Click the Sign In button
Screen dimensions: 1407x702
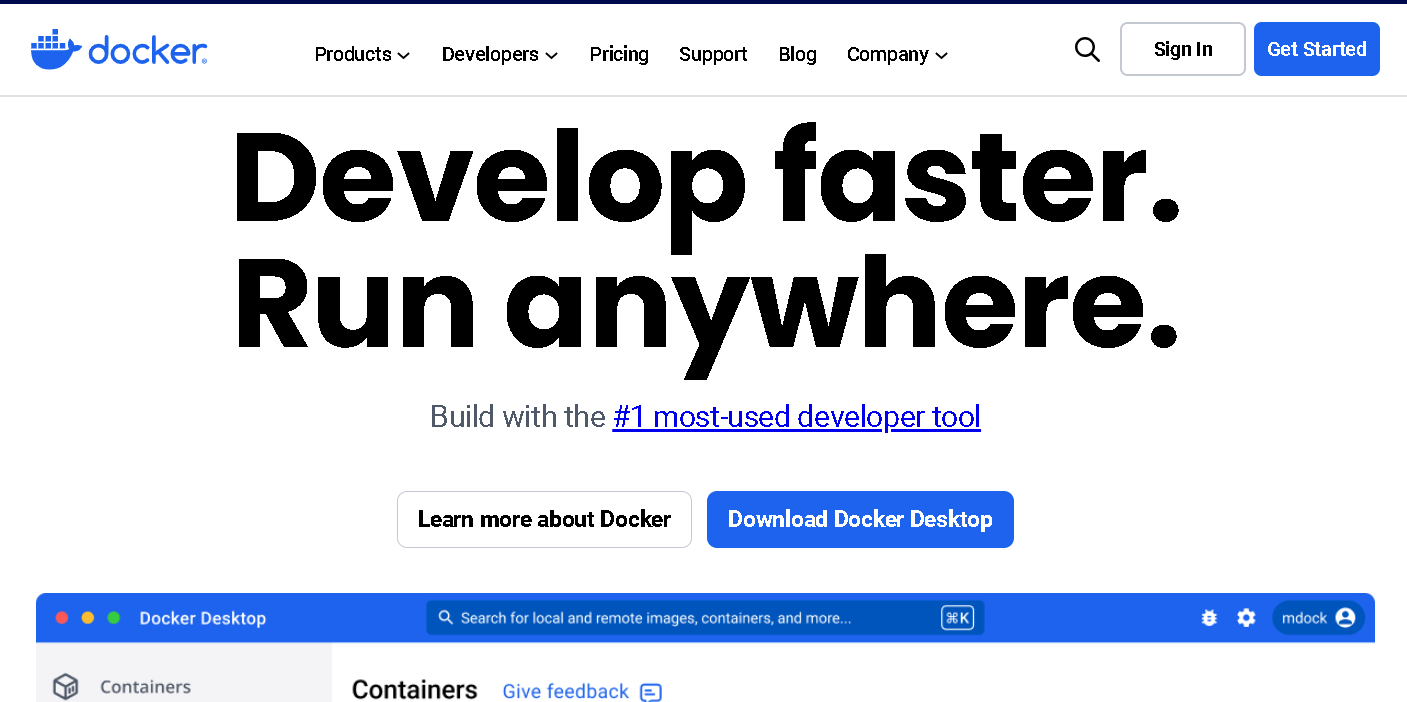1183,49
